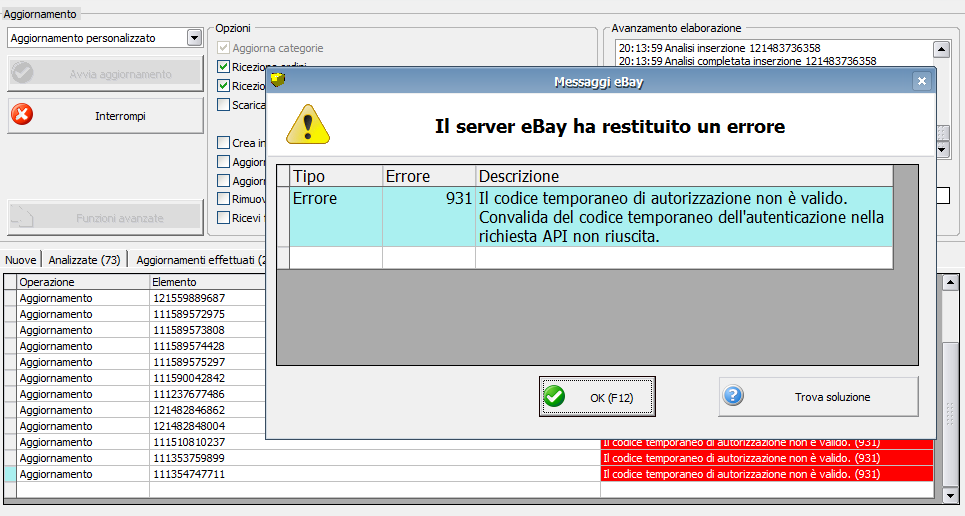Click the yellow warning triangle icon

point(308,124)
